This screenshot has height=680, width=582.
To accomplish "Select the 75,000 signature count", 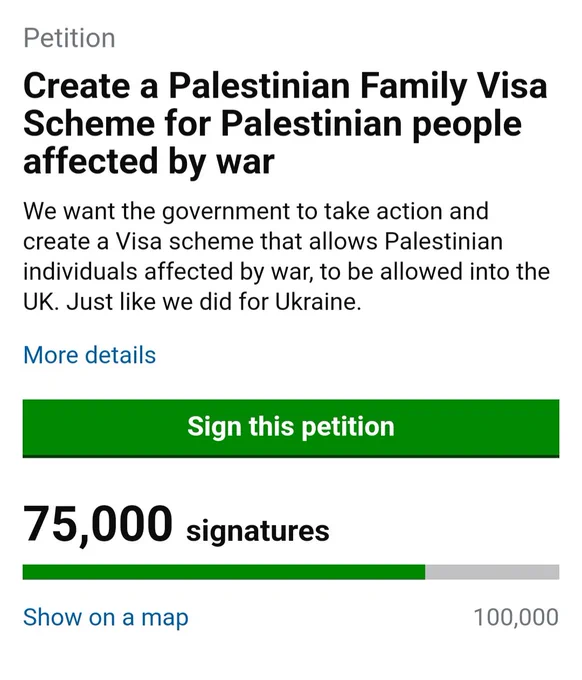I will [98, 525].
